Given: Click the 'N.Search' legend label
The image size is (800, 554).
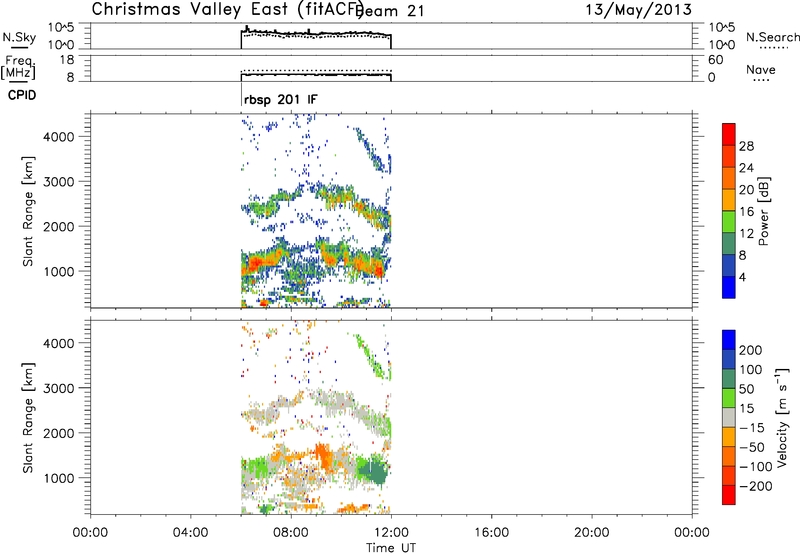Looking at the screenshot, I should click(x=772, y=37).
